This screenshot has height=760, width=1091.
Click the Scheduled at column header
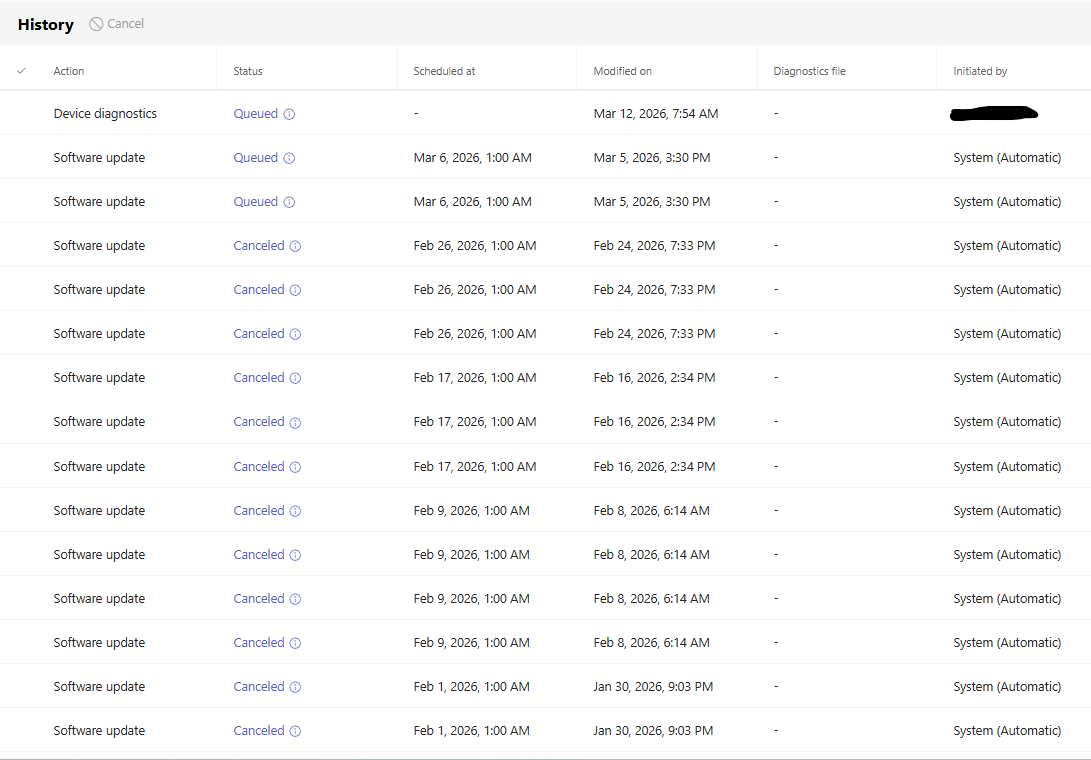pos(444,71)
